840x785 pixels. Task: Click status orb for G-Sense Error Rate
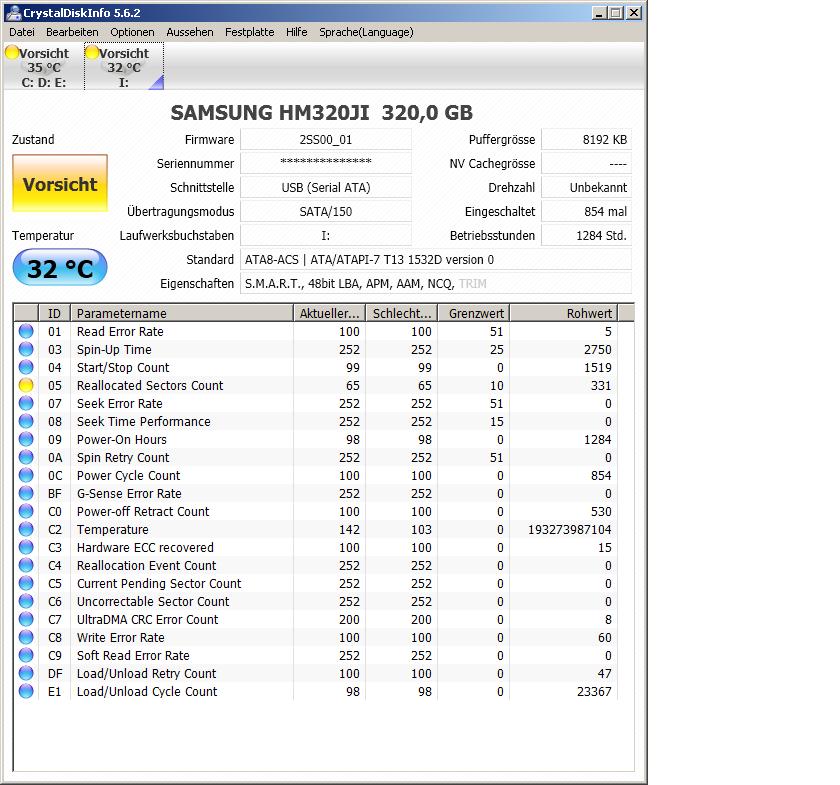tap(26, 493)
